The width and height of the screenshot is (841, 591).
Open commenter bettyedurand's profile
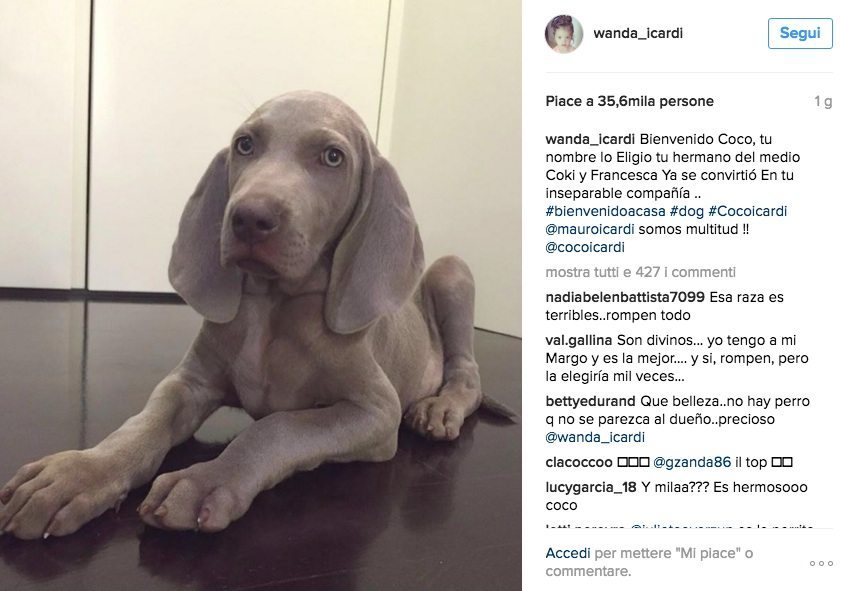[x=590, y=401]
